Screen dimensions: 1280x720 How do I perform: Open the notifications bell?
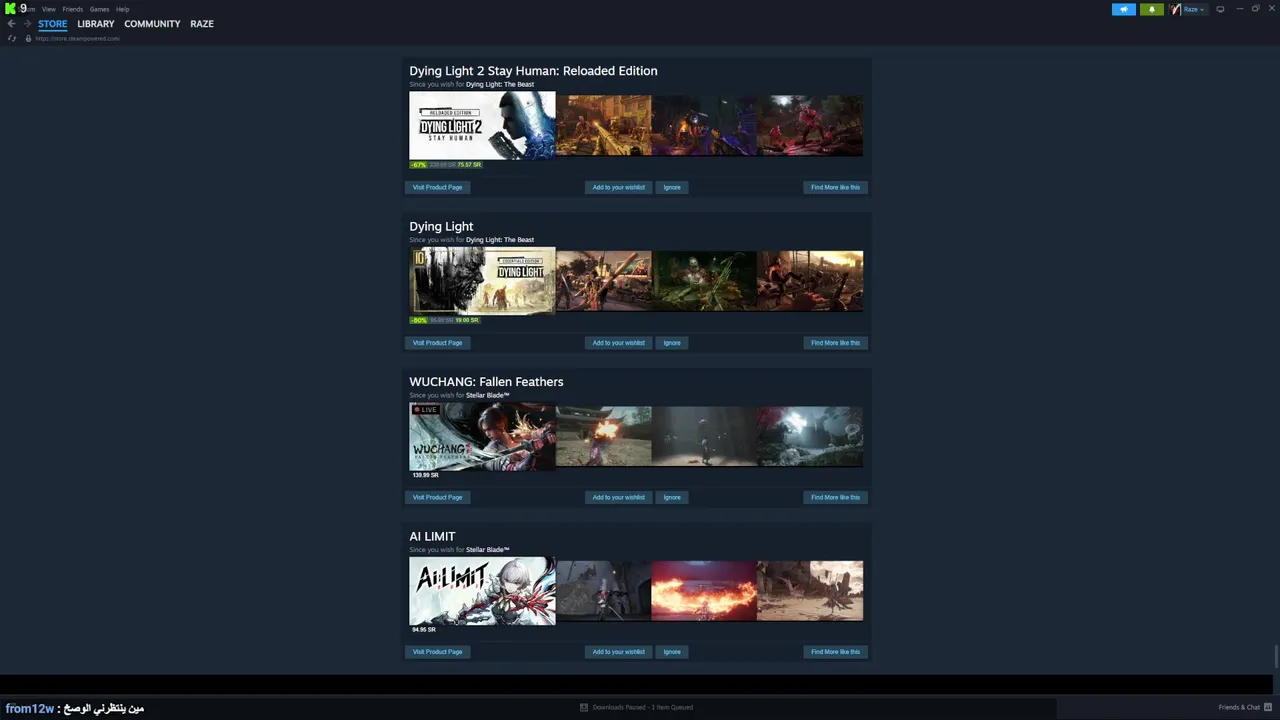(x=1152, y=9)
